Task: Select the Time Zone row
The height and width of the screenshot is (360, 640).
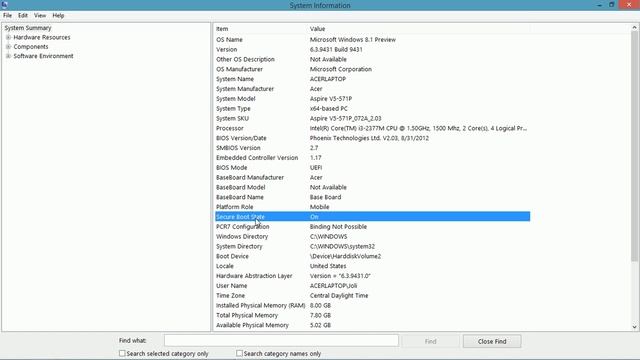Action: click(372, 295)
